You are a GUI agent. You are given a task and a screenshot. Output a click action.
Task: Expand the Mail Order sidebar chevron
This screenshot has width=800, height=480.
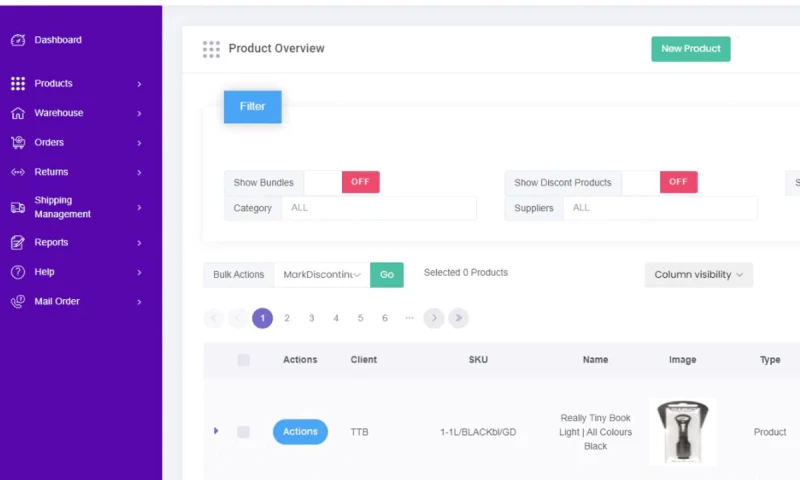tap(139, 302)
